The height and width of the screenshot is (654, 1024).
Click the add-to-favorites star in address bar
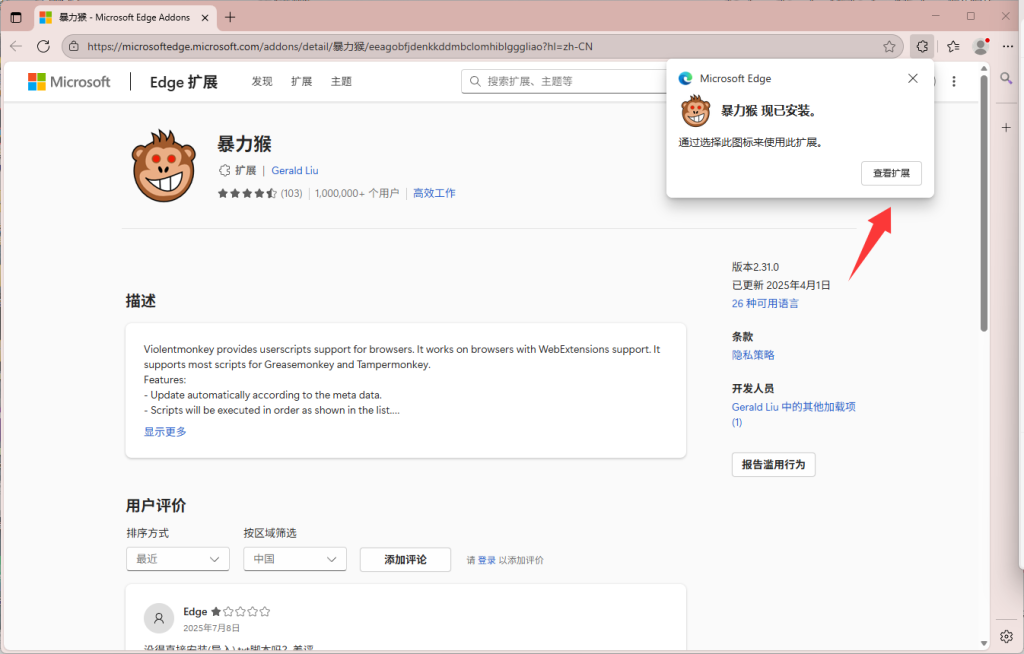pos(888,46)
